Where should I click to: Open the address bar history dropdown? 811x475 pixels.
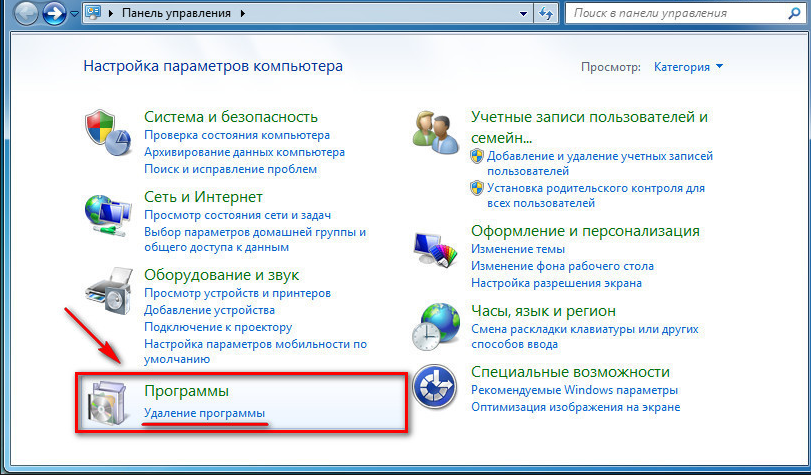pos(523,14)
